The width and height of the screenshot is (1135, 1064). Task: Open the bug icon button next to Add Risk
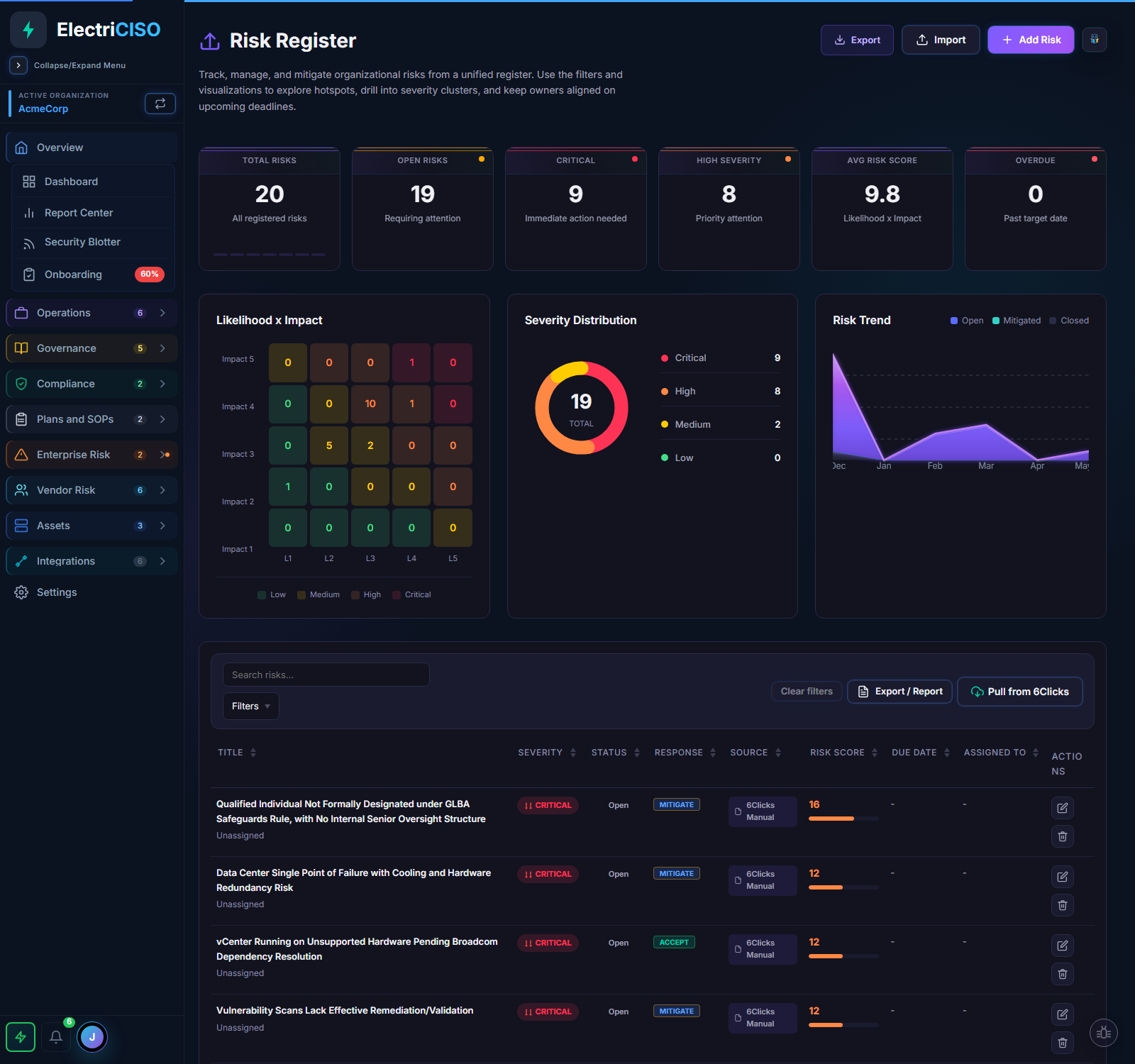click(x=1095, y=40)
